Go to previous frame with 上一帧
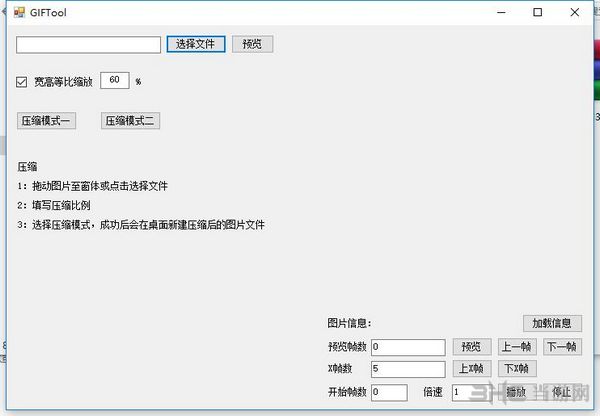This screenshot has height=416, width=600. 517,347
